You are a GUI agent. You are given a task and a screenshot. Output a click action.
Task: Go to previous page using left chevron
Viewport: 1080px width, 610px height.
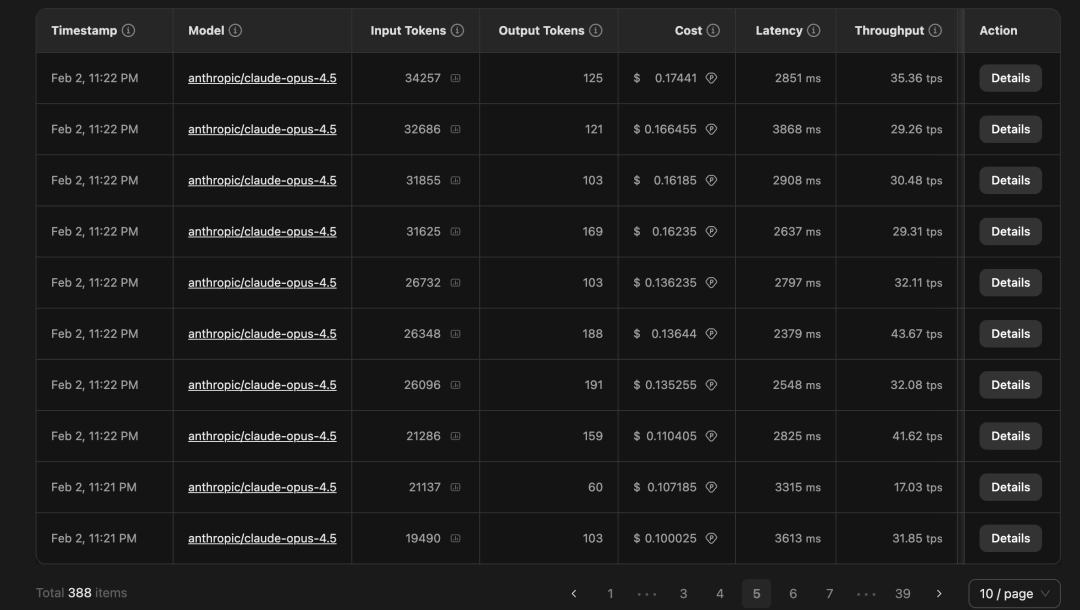coord(574,593)
